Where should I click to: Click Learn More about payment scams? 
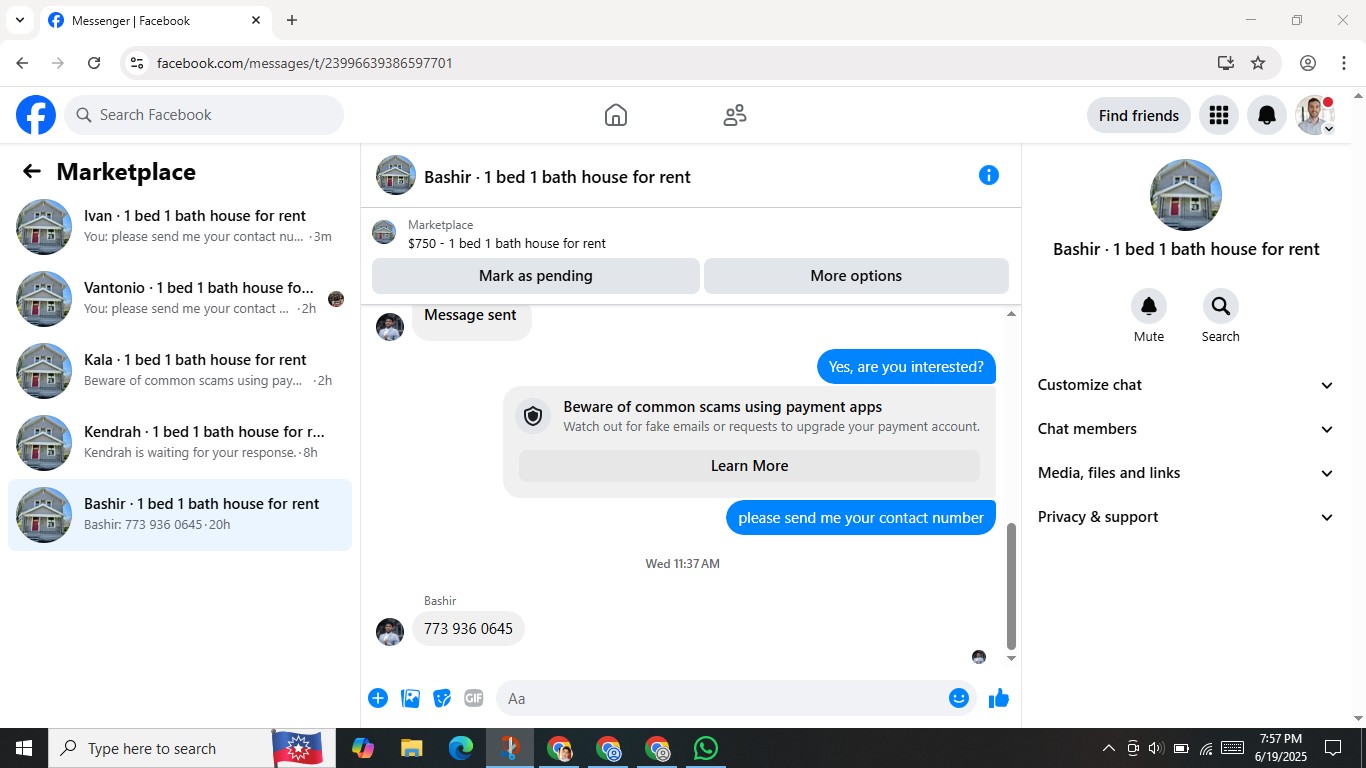click(749, 466)
